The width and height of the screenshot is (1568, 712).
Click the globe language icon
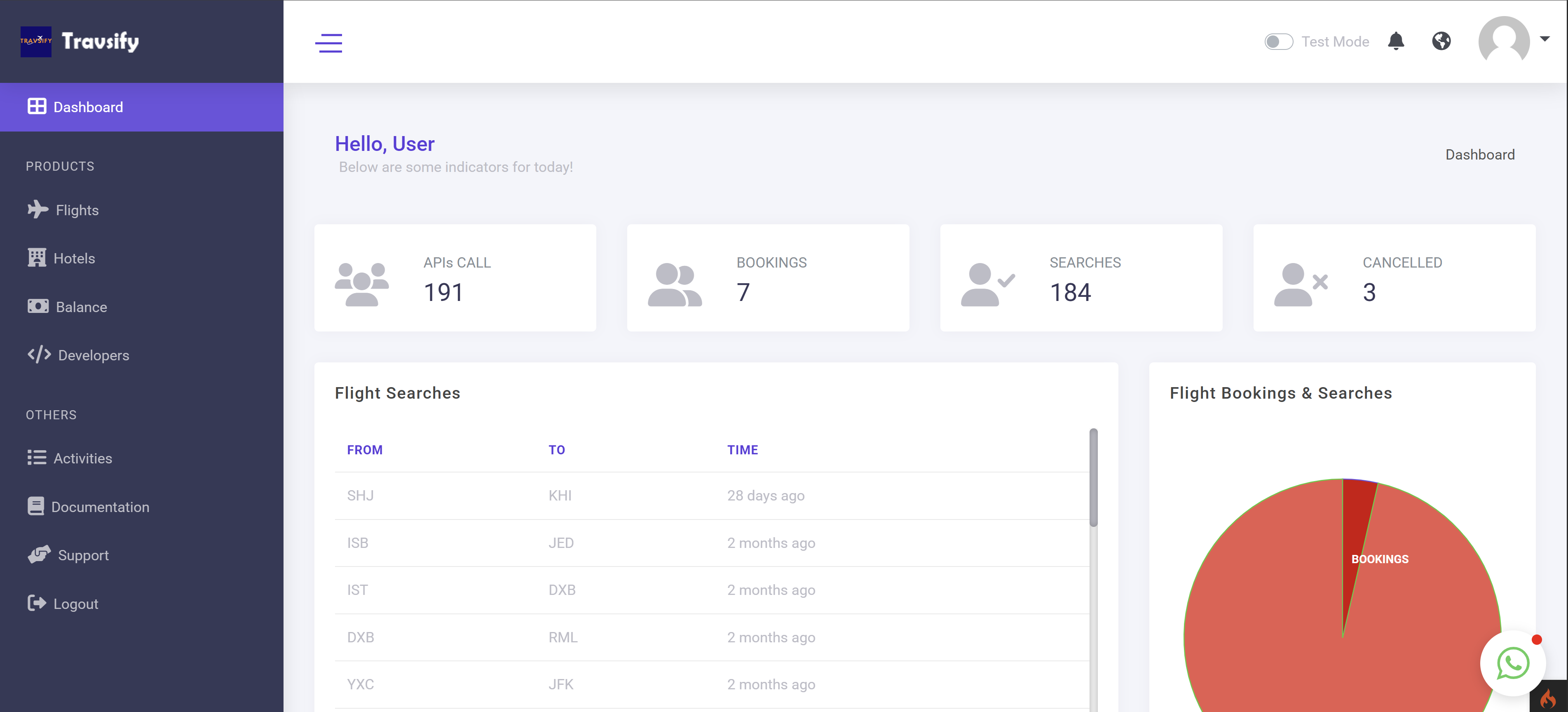(1441, 41)
